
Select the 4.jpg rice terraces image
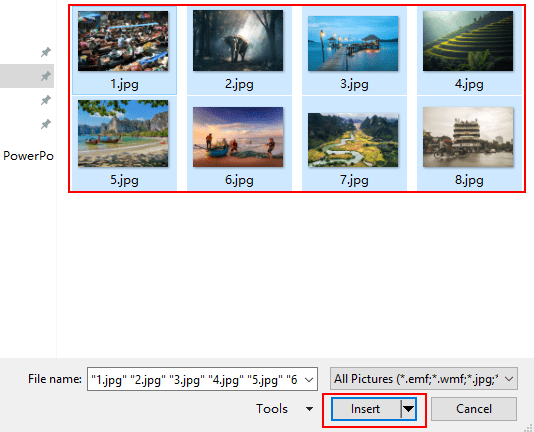[468, 41]
